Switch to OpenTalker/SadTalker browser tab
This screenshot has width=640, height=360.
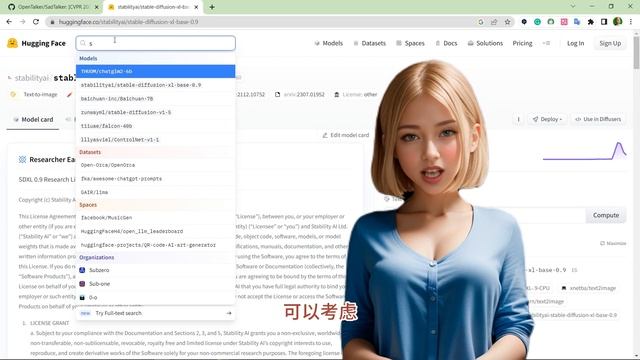(52, 7)
